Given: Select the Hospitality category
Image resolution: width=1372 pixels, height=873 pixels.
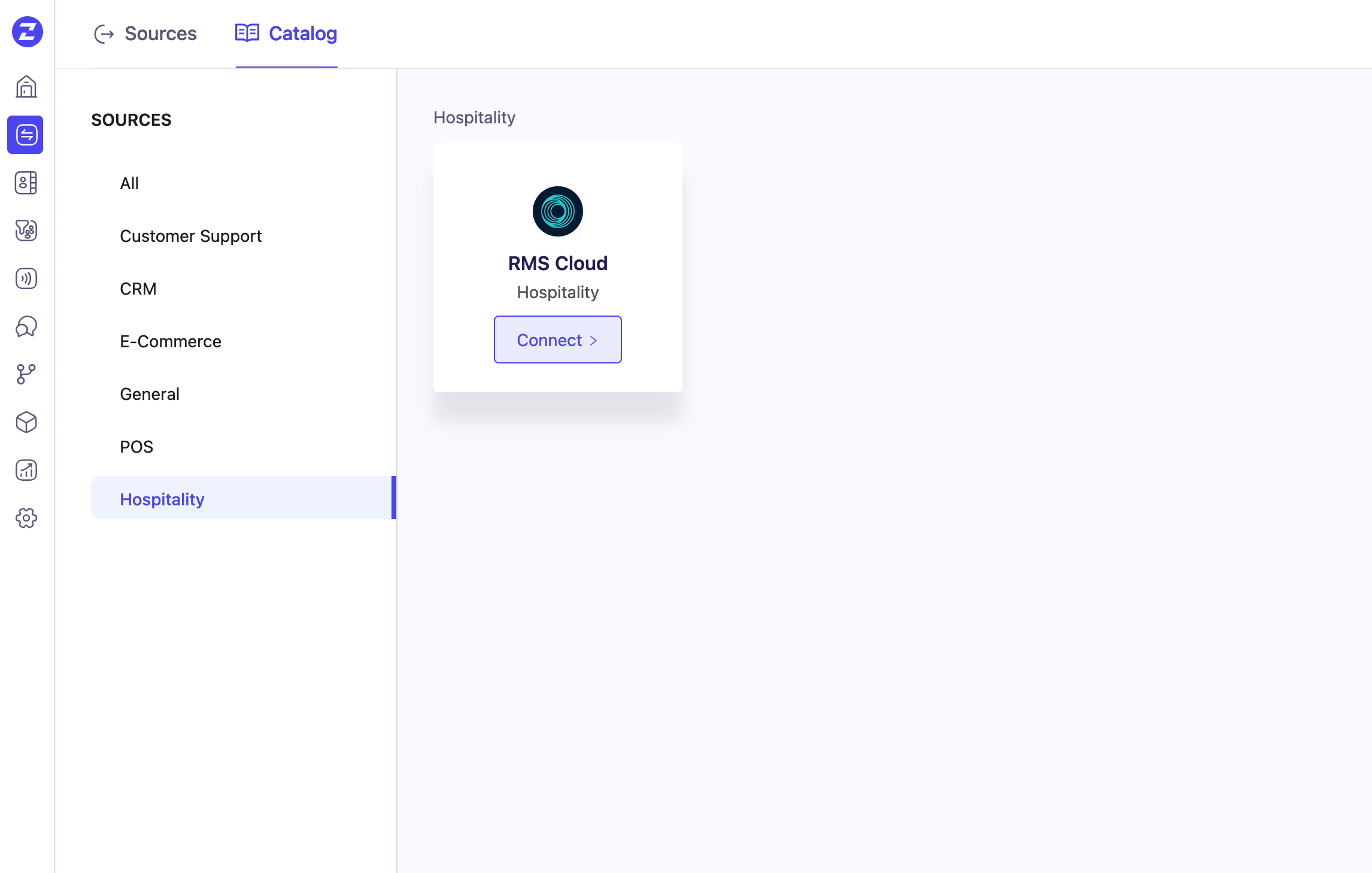Looking at the screenshot, I should click(x=244, y=498).
